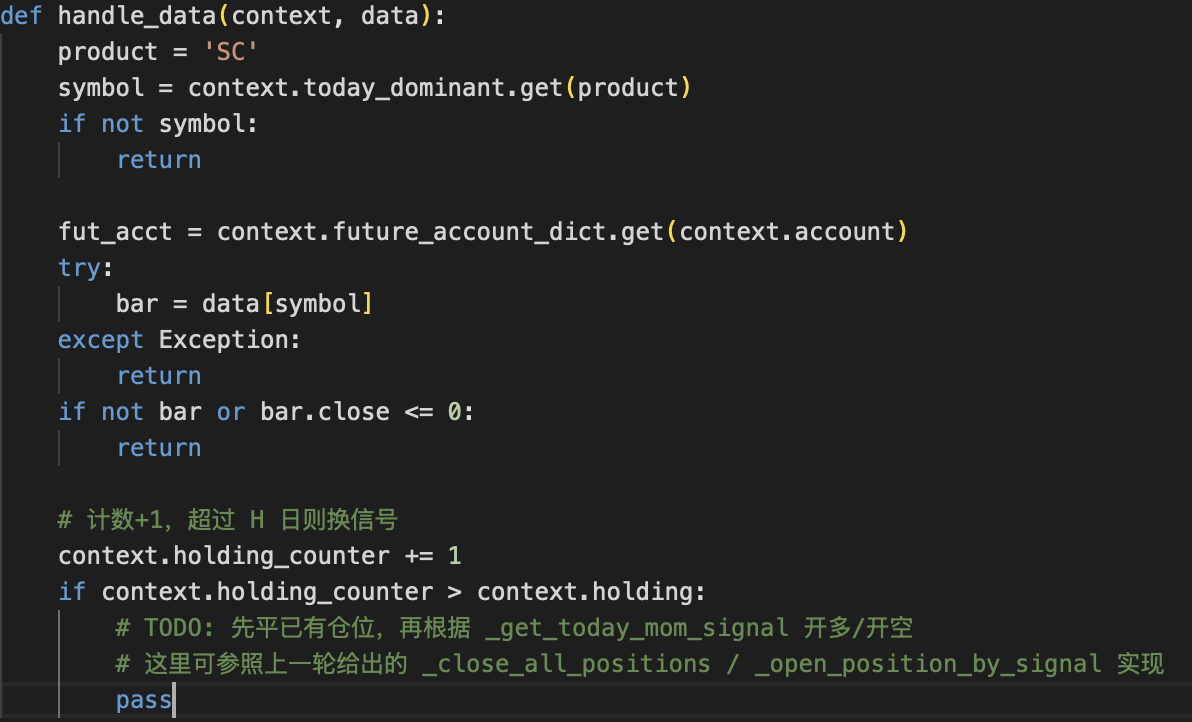Place cursor on the pass statement
Viewport: 1192px width, 722px height.
[144, 699]
